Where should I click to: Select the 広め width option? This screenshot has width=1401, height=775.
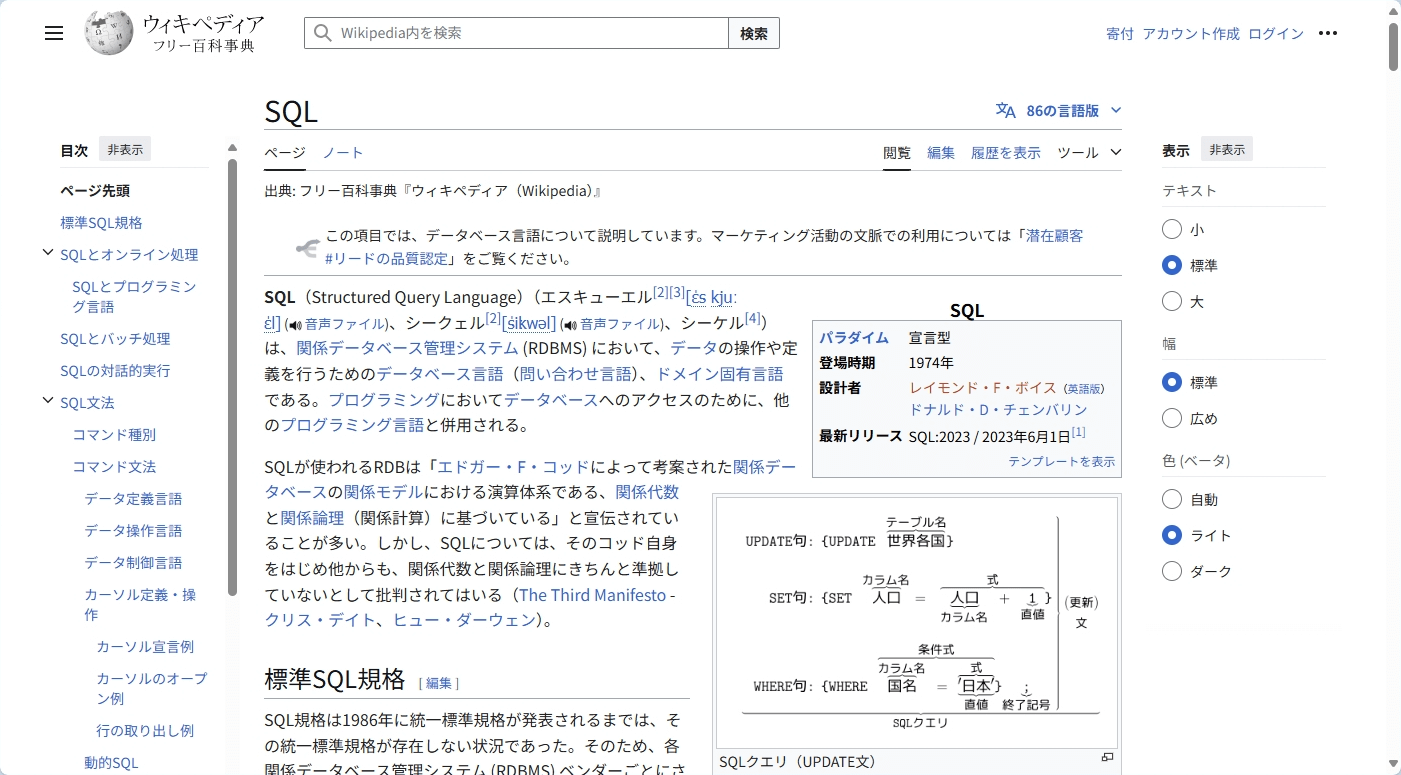1172,418
